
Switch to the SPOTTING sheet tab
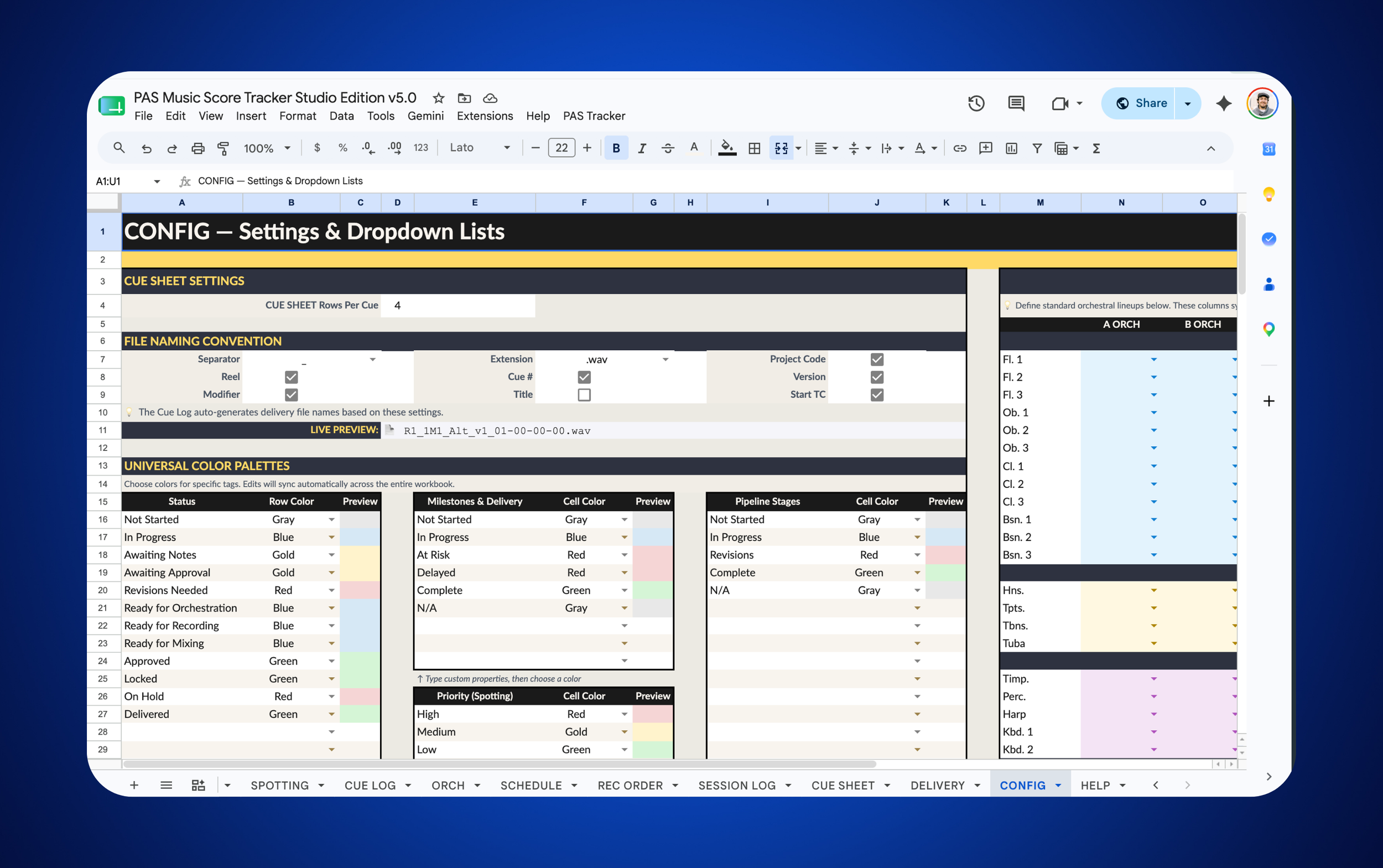tap(279, 786)
